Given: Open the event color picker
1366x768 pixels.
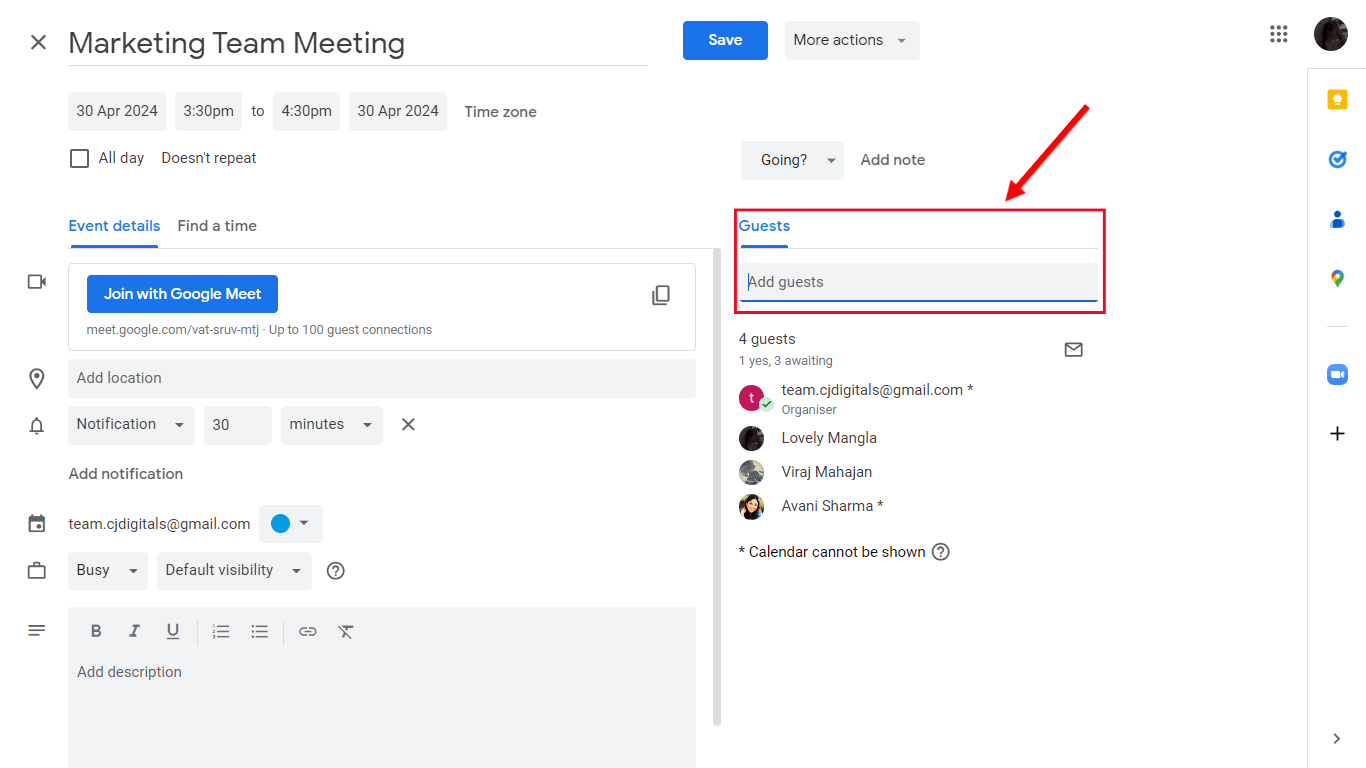Looking at the screenshot, I should pyautogui.click(x=290, y=524).
